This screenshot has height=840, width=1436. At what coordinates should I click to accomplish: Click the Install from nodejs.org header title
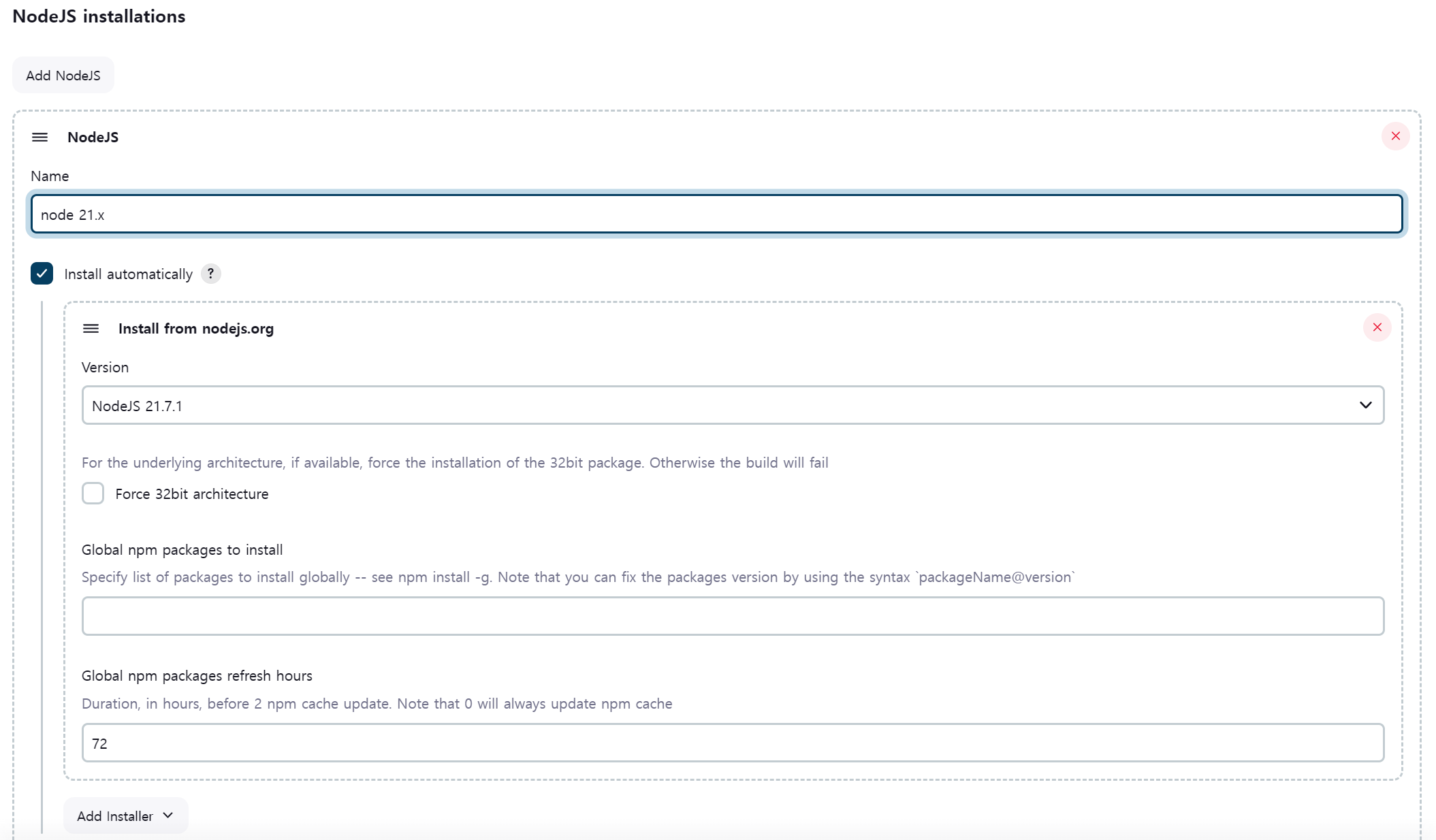coord(195,329)
